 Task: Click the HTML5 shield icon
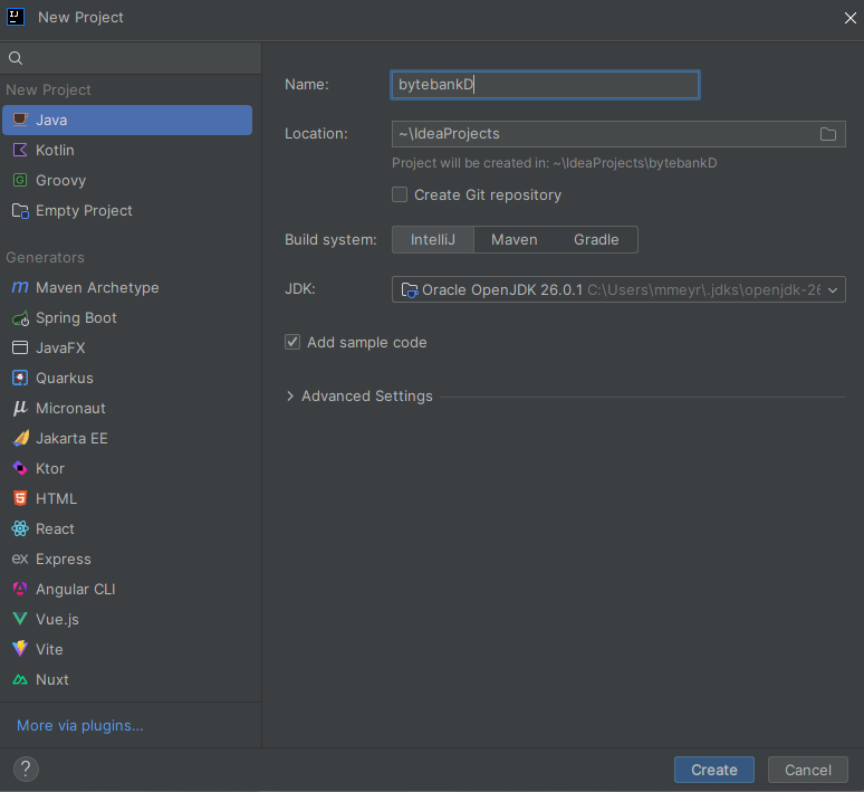20,498
